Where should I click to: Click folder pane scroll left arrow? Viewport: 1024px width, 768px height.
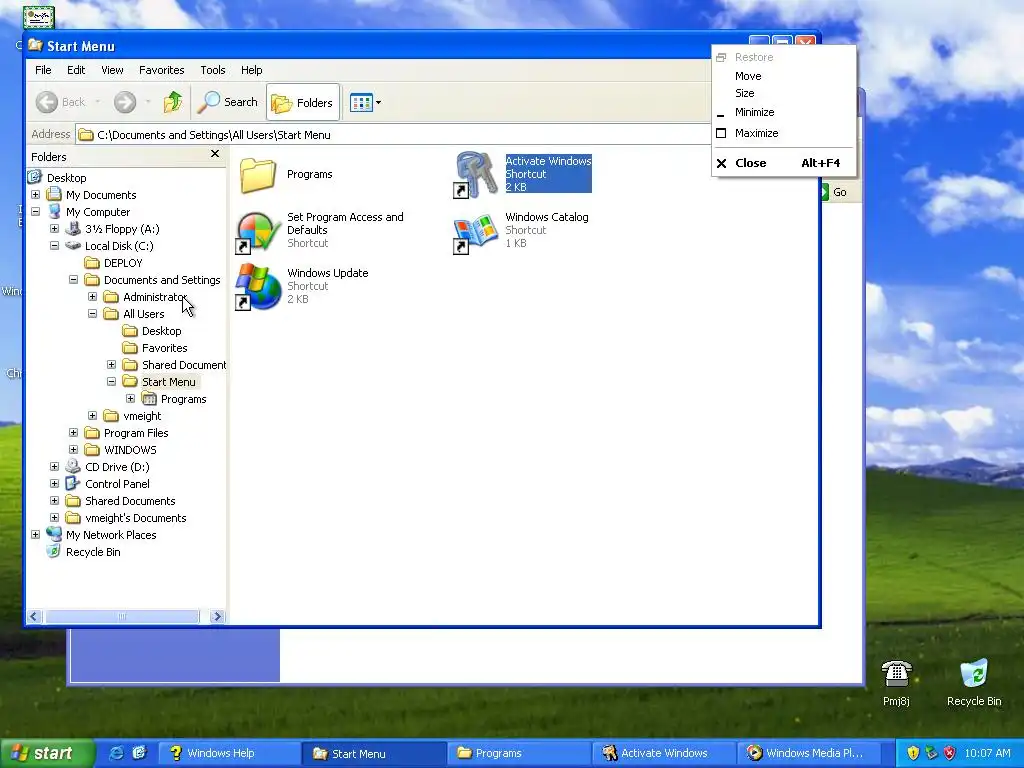click(35, 616)
